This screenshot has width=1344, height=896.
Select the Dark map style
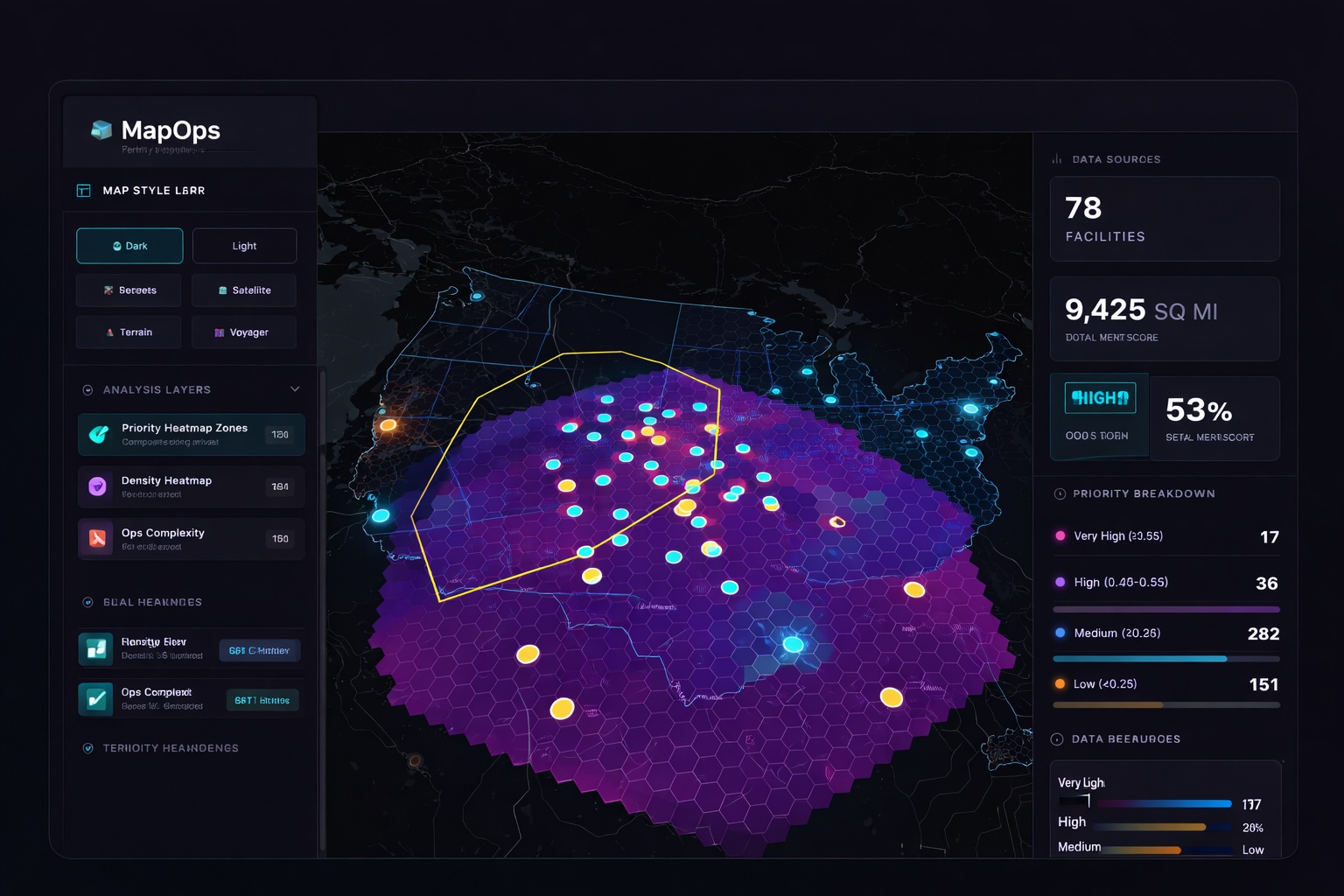(129, 246)
